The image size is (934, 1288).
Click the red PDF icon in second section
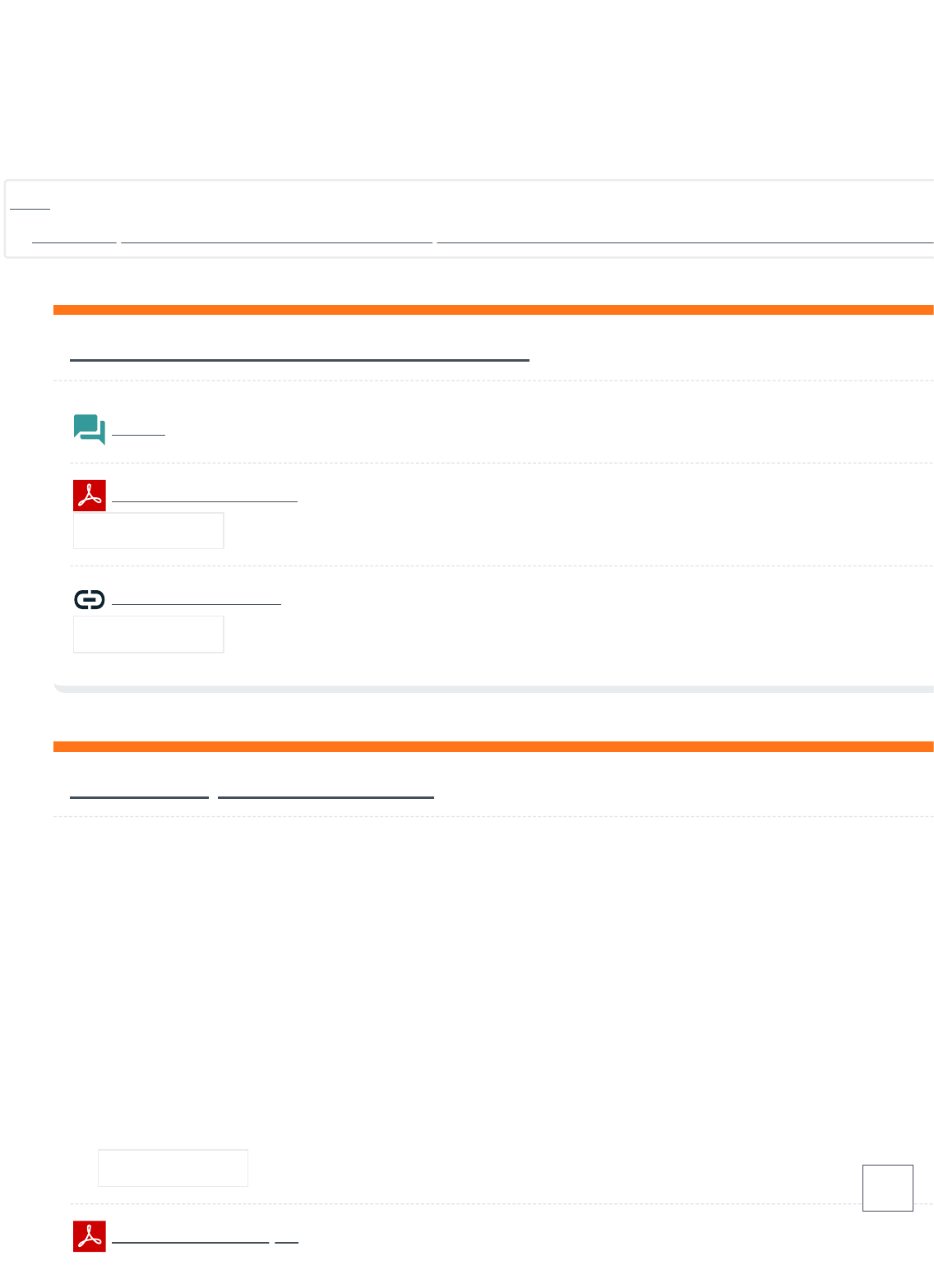tap(90, 1237)
